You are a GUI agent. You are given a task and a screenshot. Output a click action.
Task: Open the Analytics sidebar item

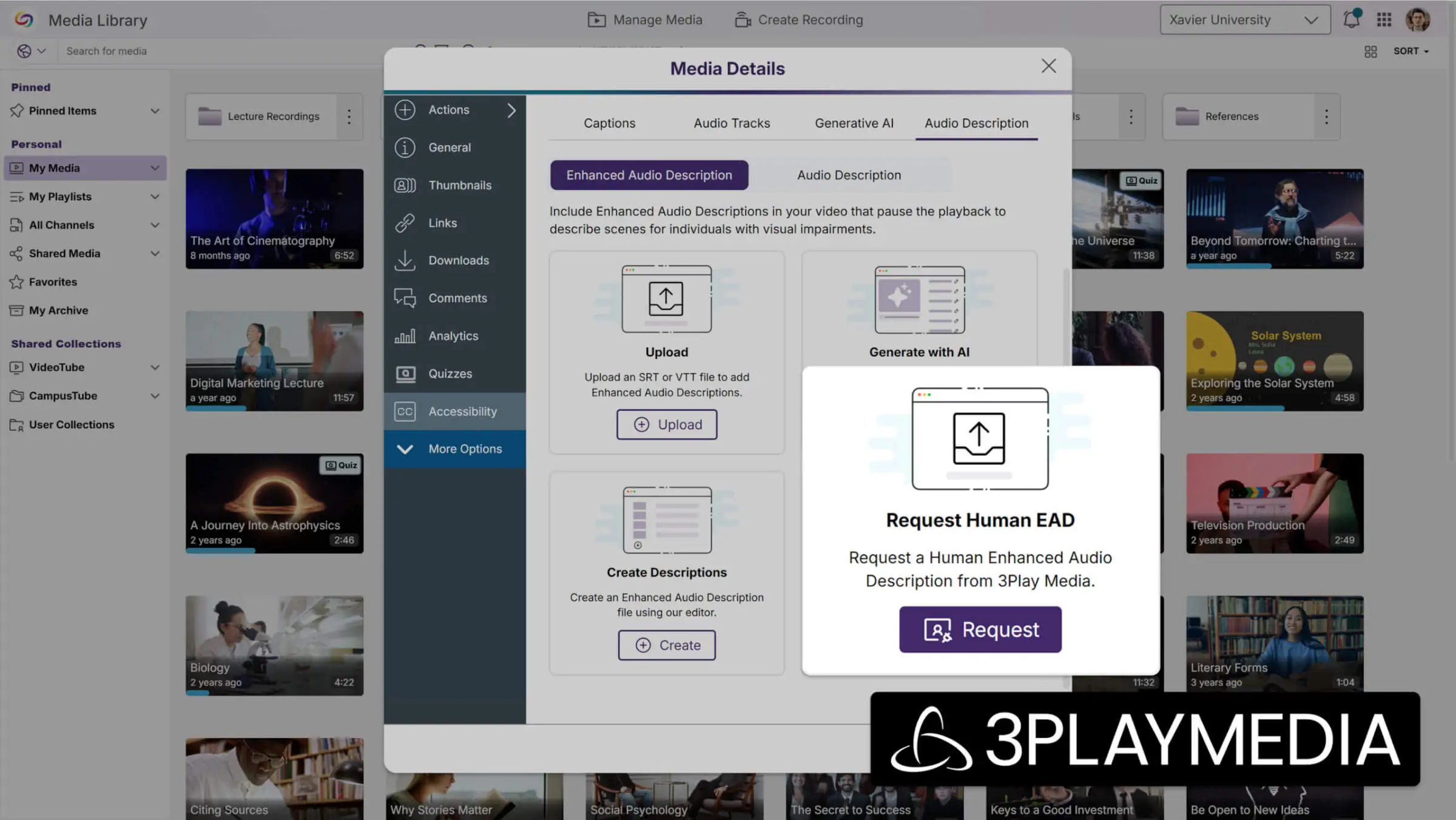[x=453, y=336]
